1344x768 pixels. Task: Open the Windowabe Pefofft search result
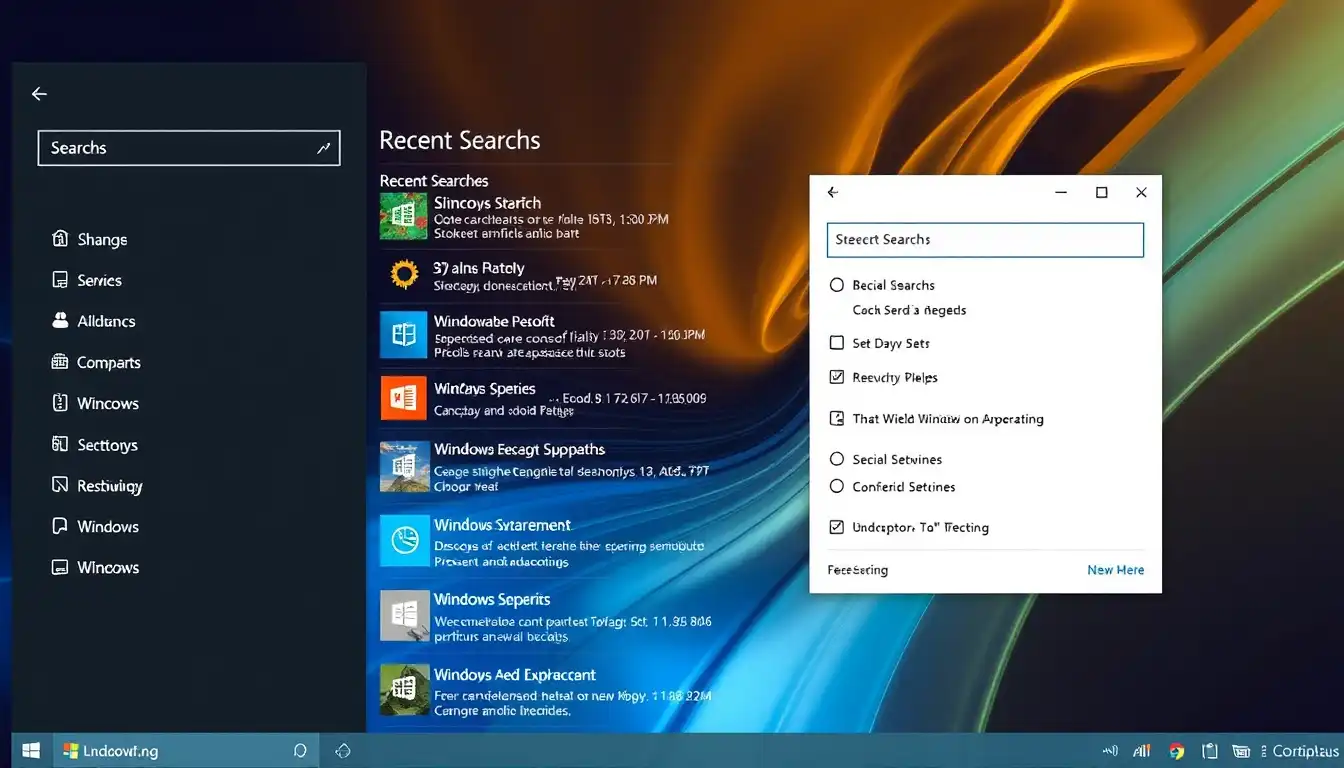[527, 335]
